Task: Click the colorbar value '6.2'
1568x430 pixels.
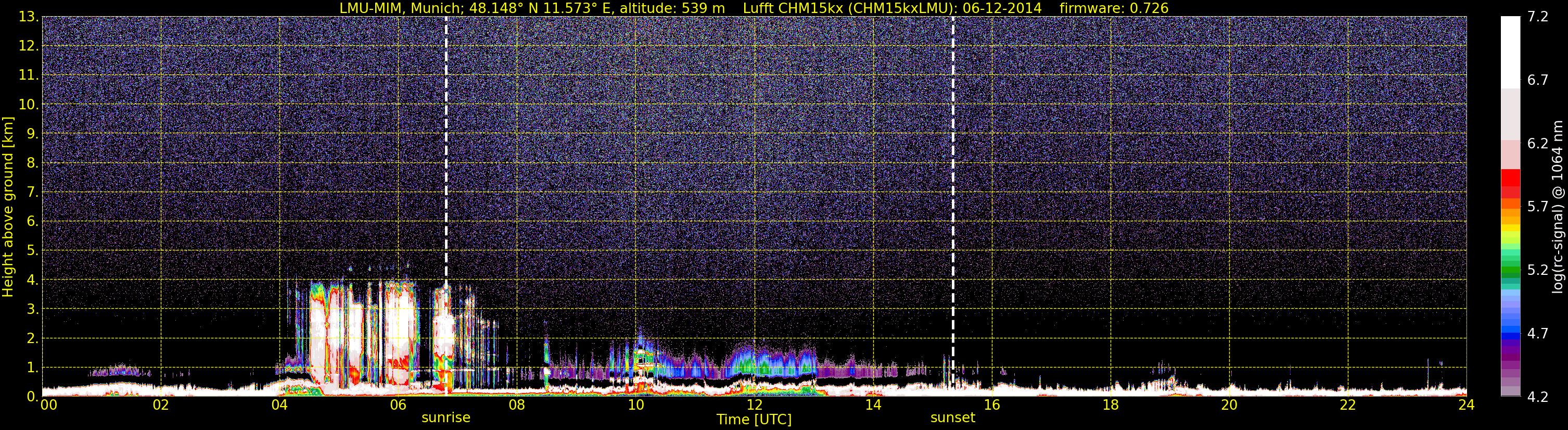Action: coord(1538,144)
